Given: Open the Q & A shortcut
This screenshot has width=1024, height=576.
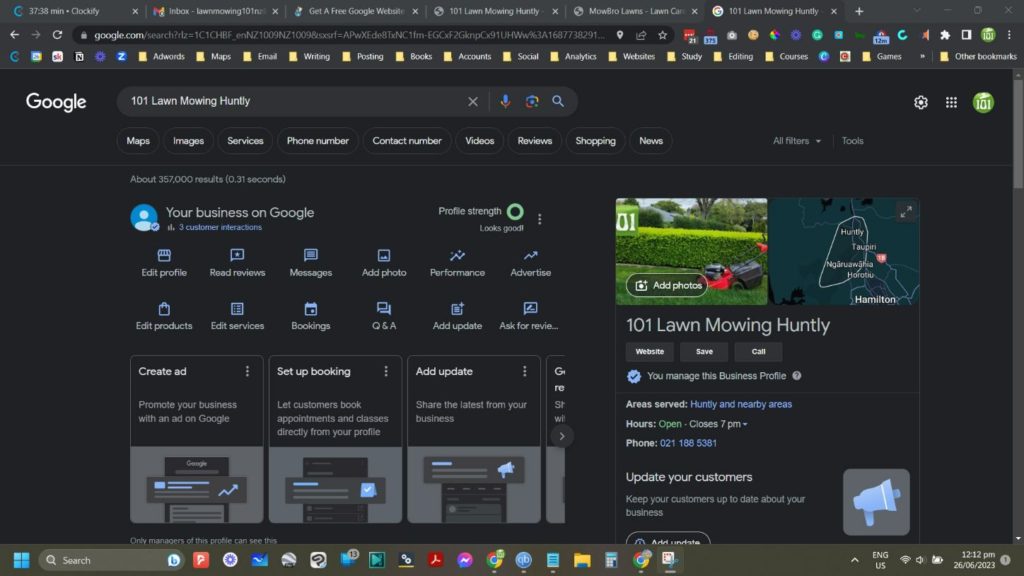Looking at the screenshot, I should click(384, 316).
